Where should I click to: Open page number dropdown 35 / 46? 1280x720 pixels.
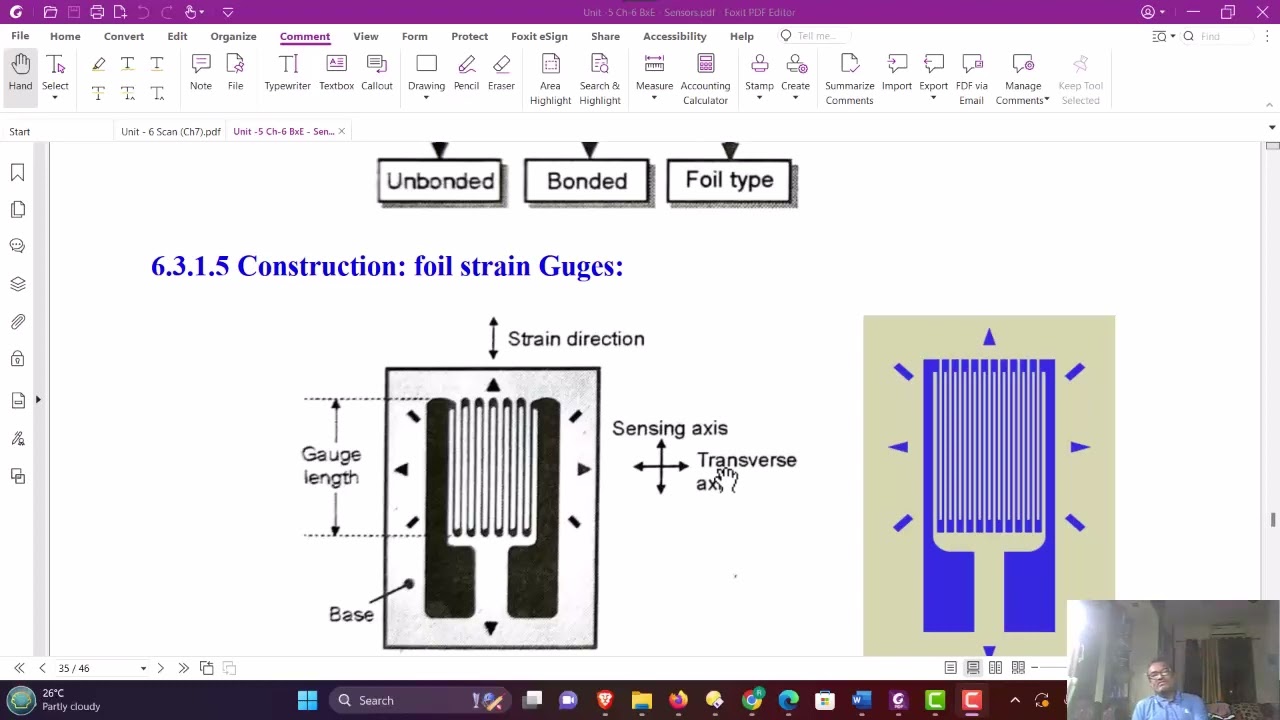(143, 668)
